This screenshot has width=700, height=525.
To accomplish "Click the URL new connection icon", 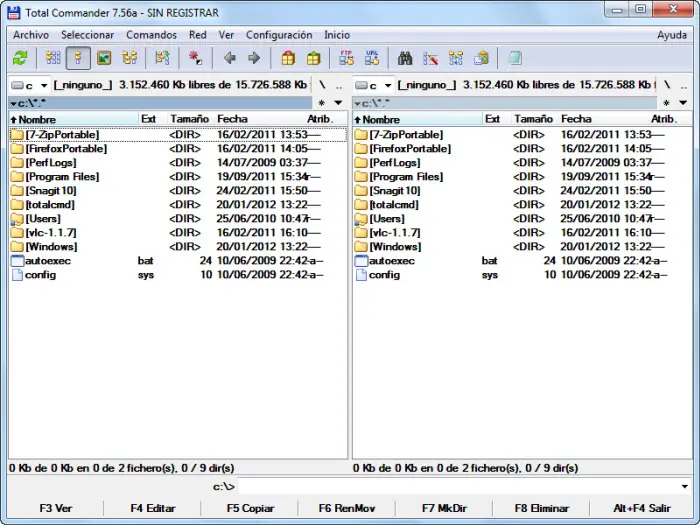I will point(372,58).
